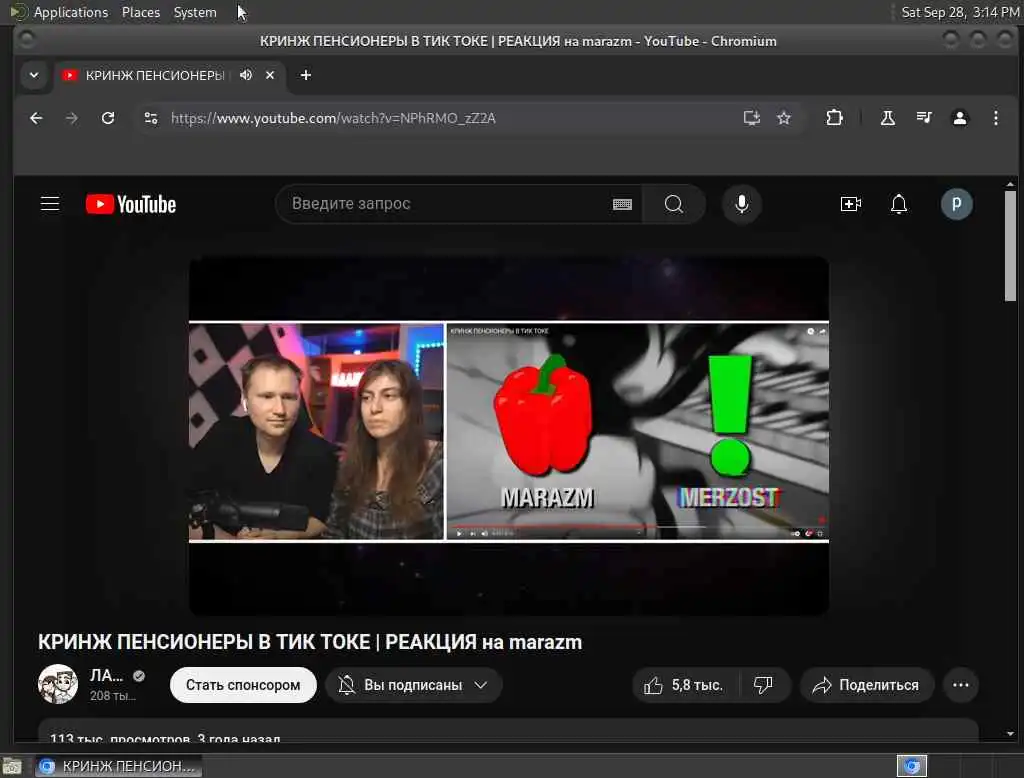
Task: Open YouTube notifications bell
Action: 899,204
